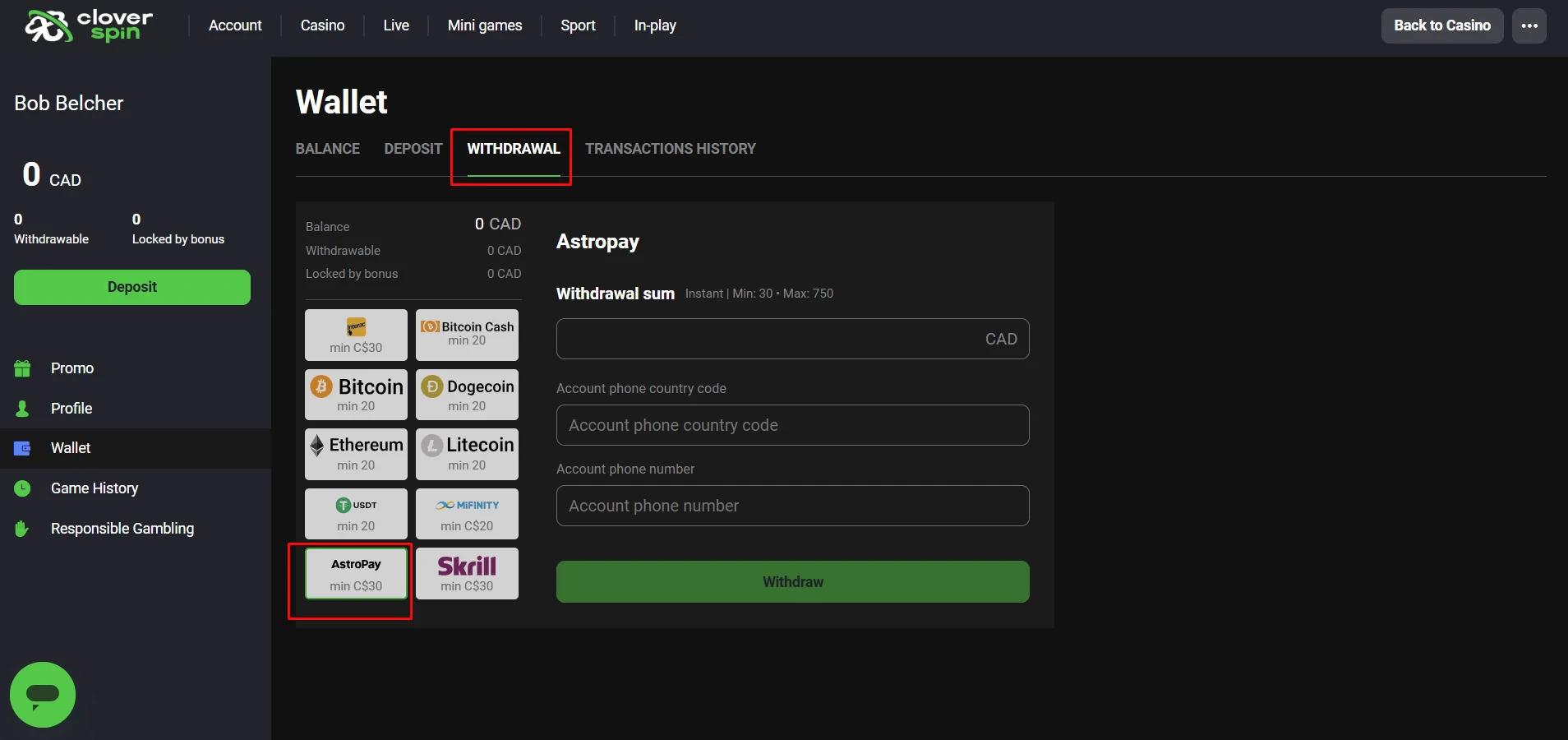Click the Wallet sidebar icon
Screen dimensions: 1568x740
point(22,448)
